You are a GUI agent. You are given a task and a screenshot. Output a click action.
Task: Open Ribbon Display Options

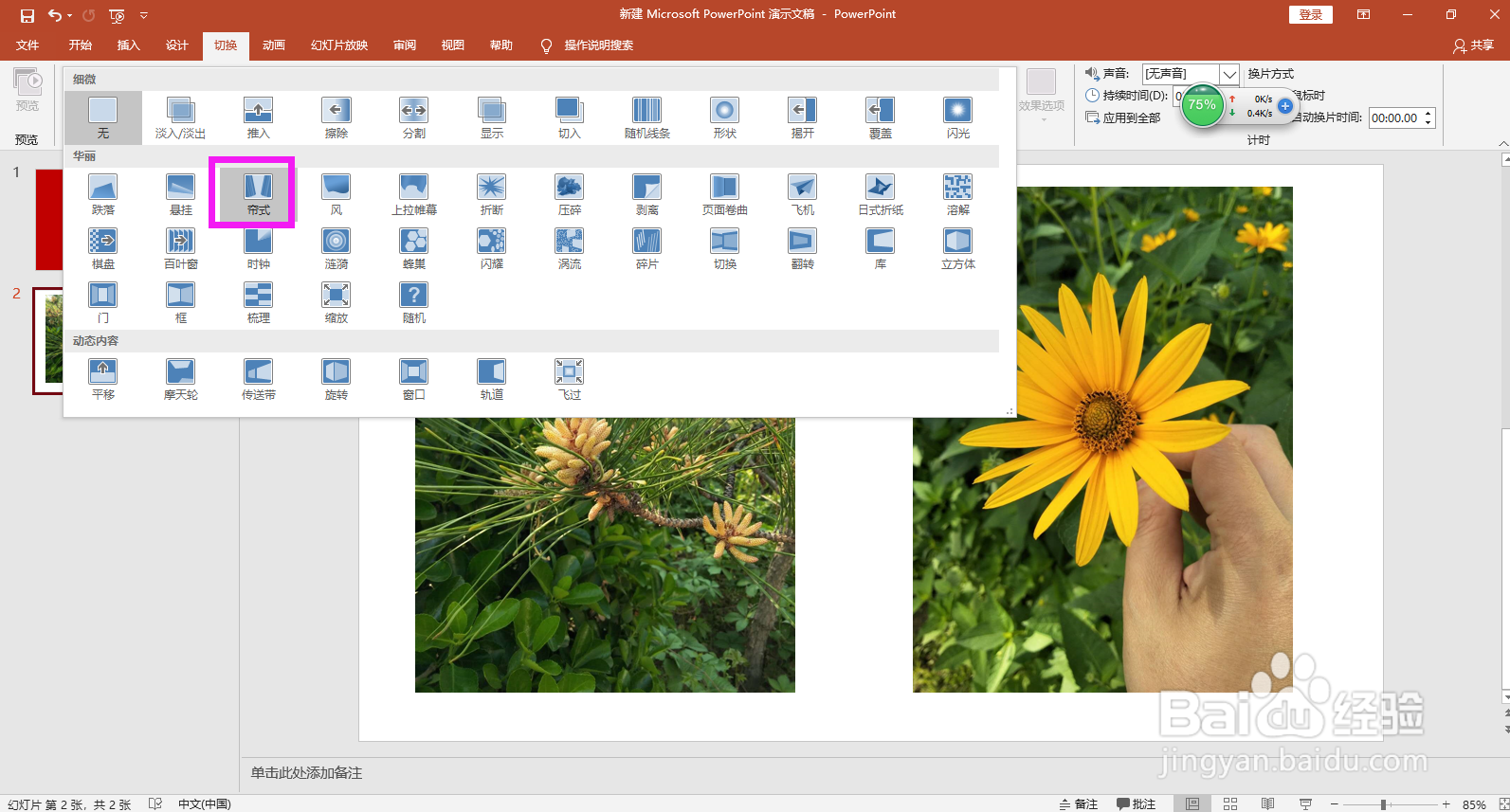click(x=1363, y=14)
